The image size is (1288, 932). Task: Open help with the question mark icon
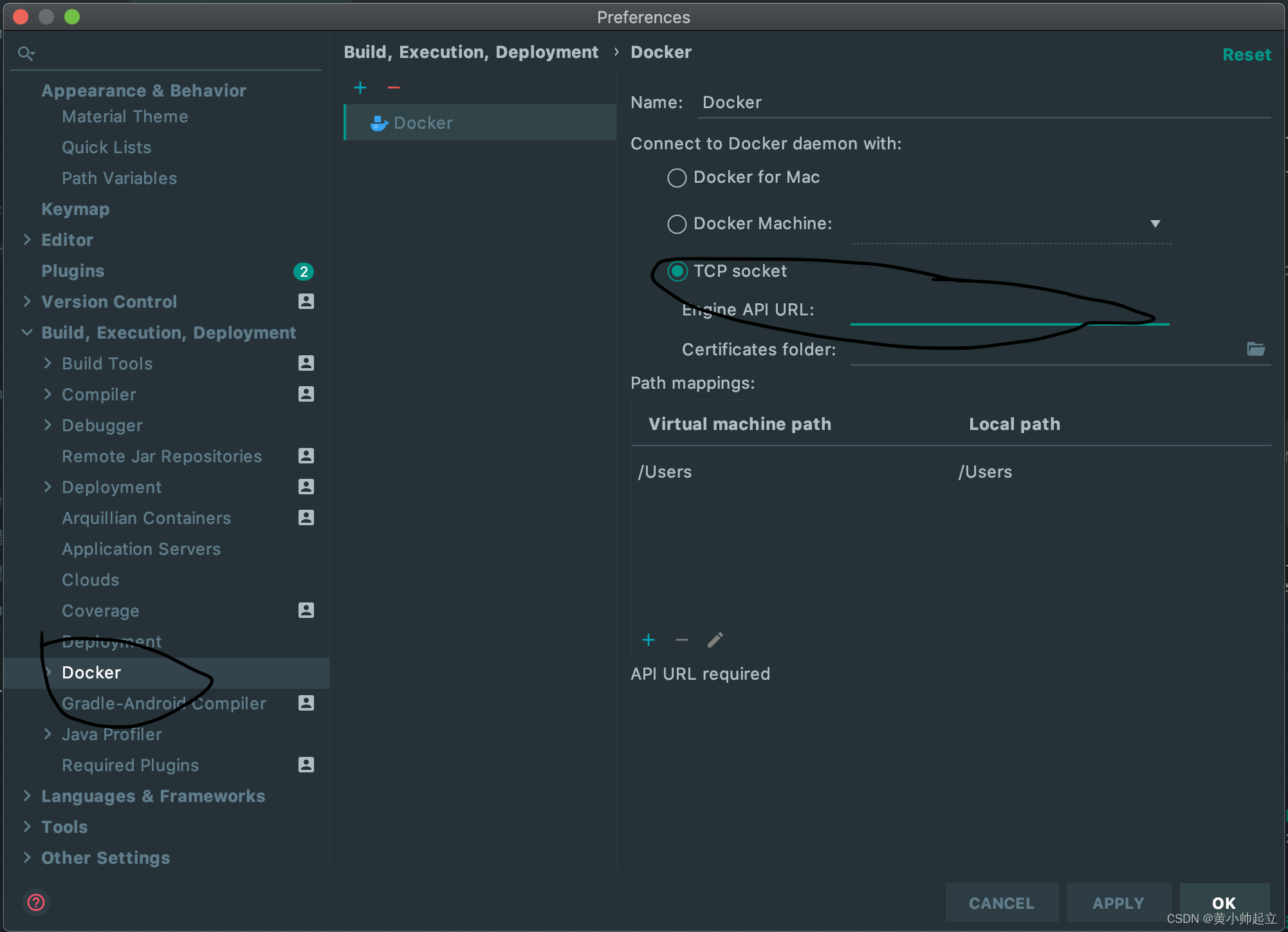36,902
